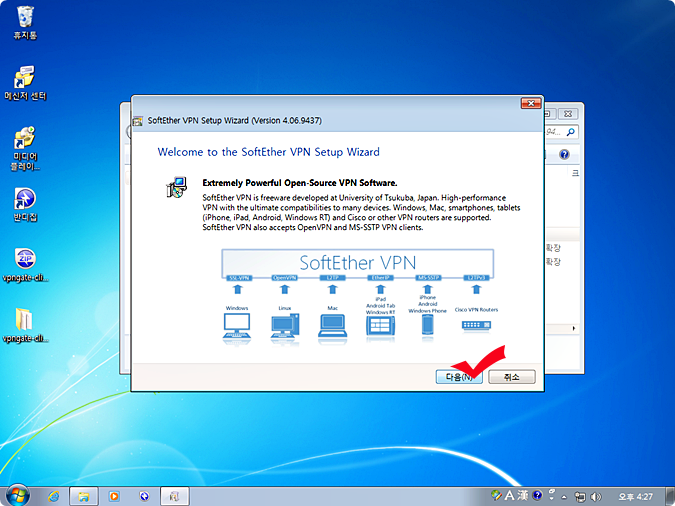675x506 pixels.
Task: Click the clock showing 오후 4:27
Action: (x=635, y=497)
